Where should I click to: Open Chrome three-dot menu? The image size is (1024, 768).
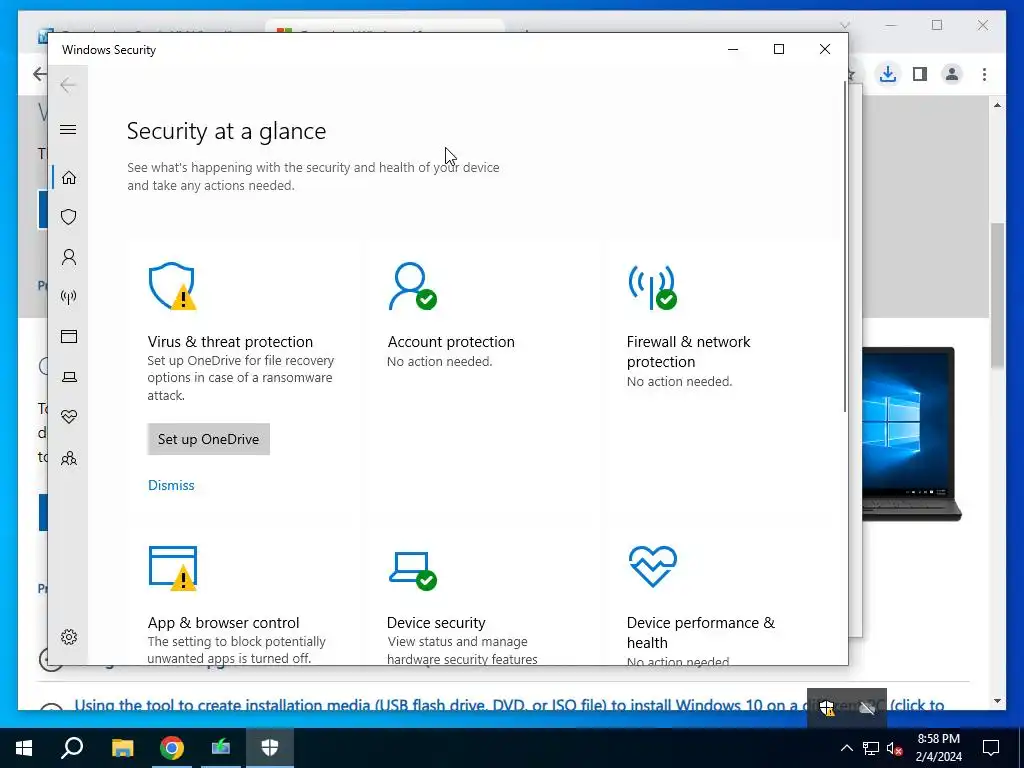[x=984, y=74]
